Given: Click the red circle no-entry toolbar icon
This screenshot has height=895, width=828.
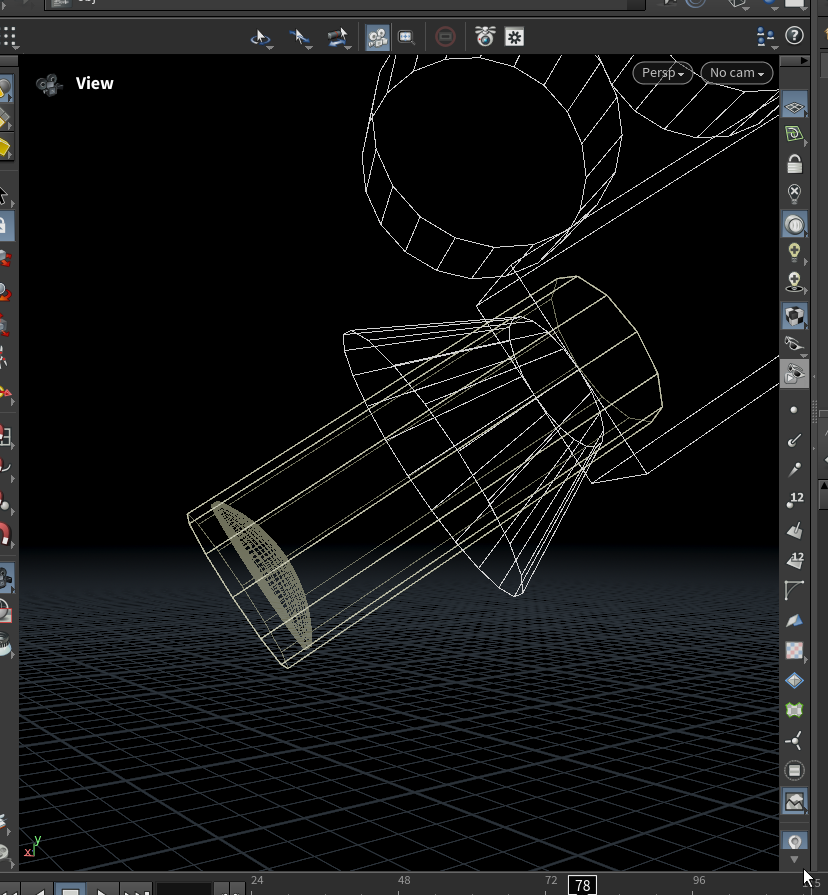Looking at the screenshot, I should tap(446, 38).
